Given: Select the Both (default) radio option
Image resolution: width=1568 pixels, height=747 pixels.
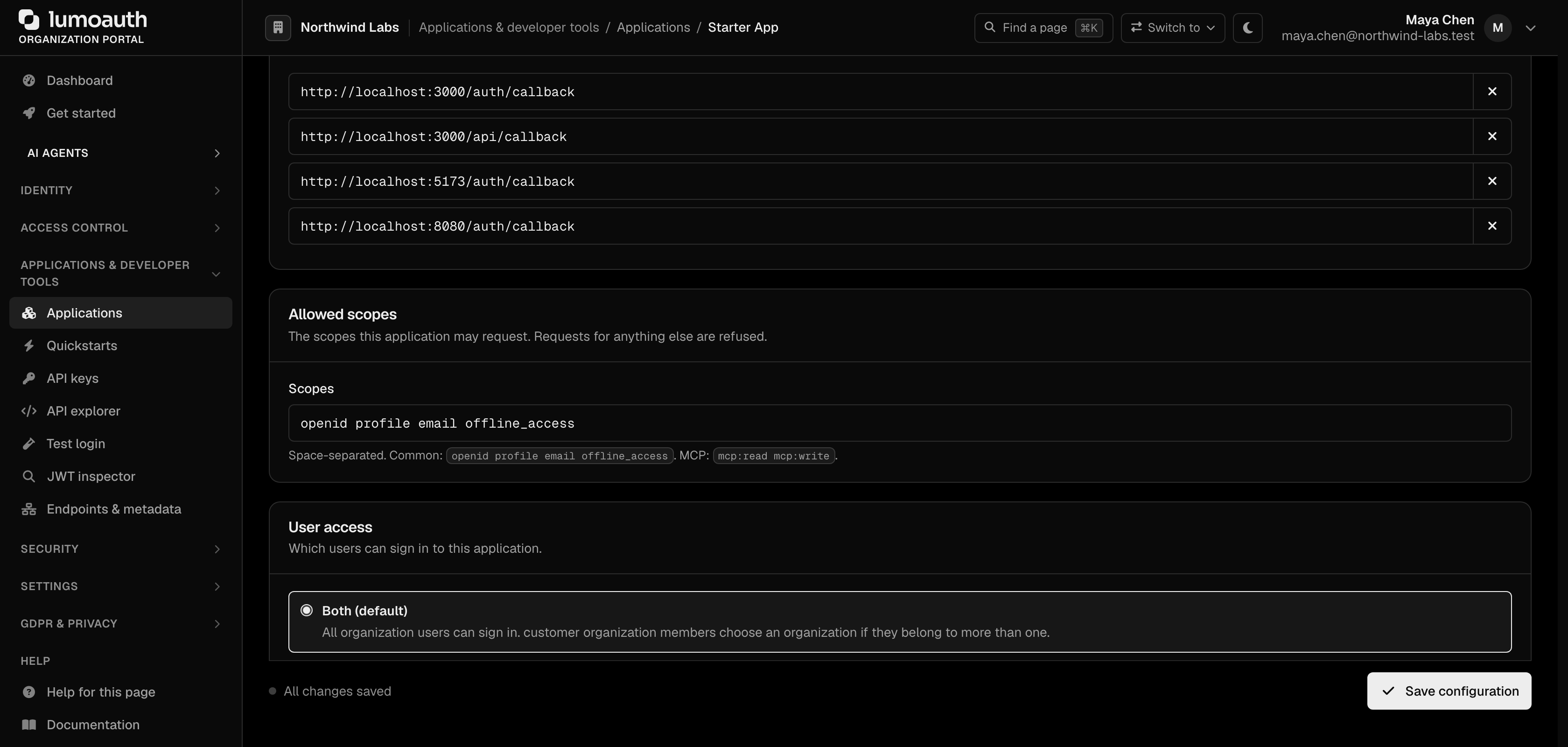Looking at the screenshot, I should pos(307,610).
